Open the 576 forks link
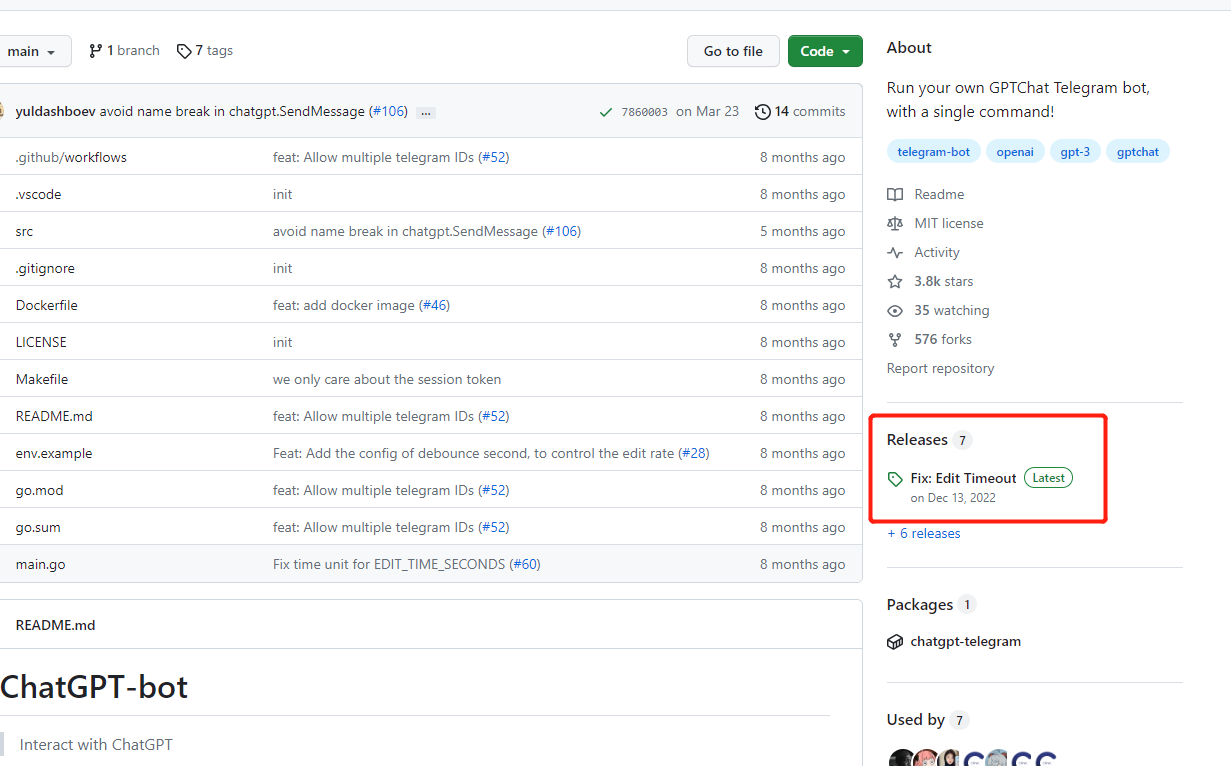 pyautogui.click(x=943, y=339)
